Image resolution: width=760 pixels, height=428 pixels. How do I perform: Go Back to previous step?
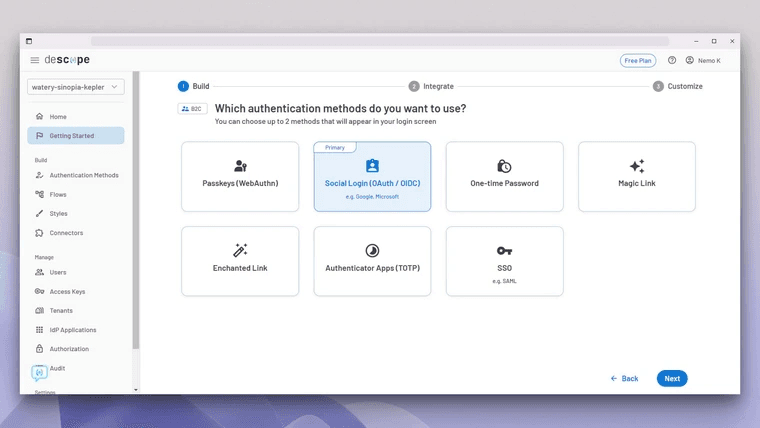(x=624, y=379)
